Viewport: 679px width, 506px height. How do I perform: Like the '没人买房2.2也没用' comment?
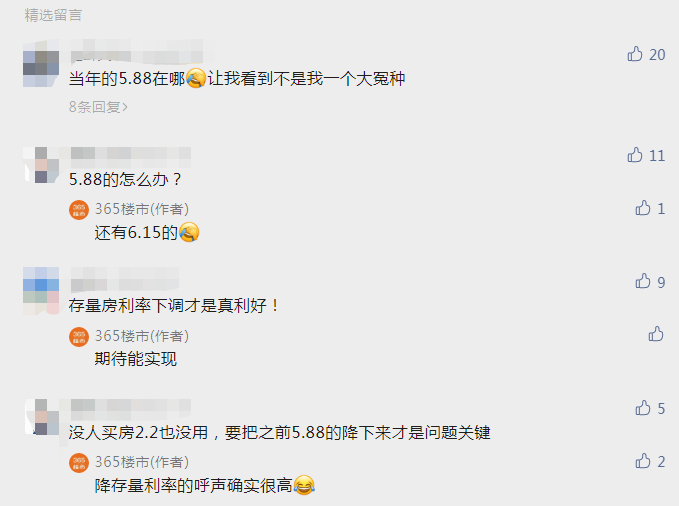pos(643,408)
